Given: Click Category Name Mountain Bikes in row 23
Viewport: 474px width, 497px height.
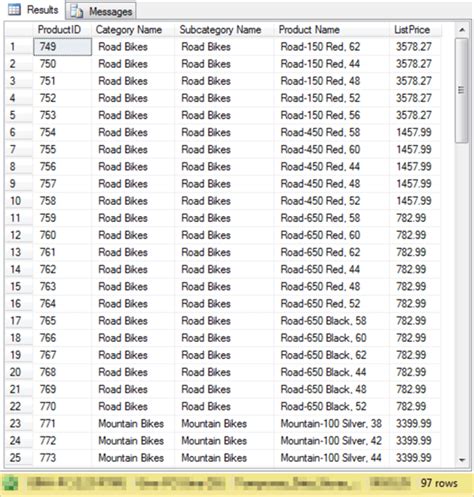Looking at the screenshot, I should click(x=131, y=424).
